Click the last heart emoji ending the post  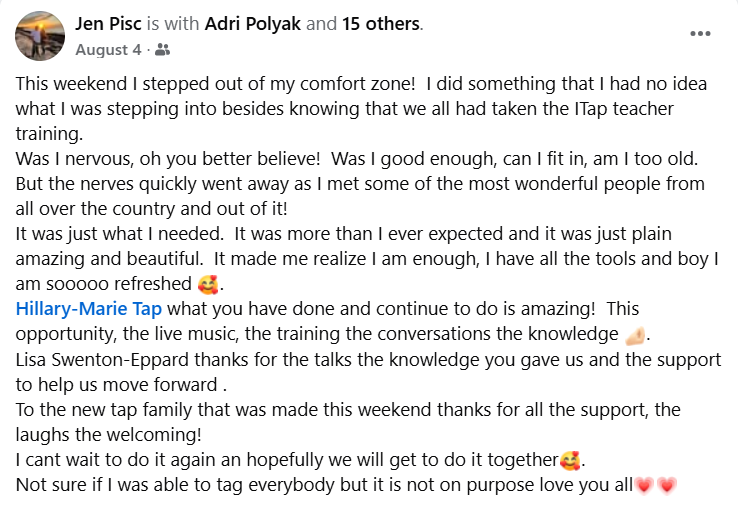[666, 486]
